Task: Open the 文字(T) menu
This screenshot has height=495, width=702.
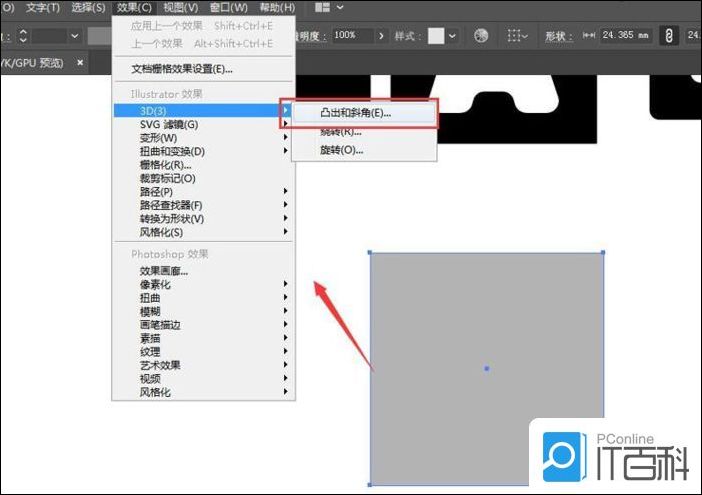Action: coord(43,8)
